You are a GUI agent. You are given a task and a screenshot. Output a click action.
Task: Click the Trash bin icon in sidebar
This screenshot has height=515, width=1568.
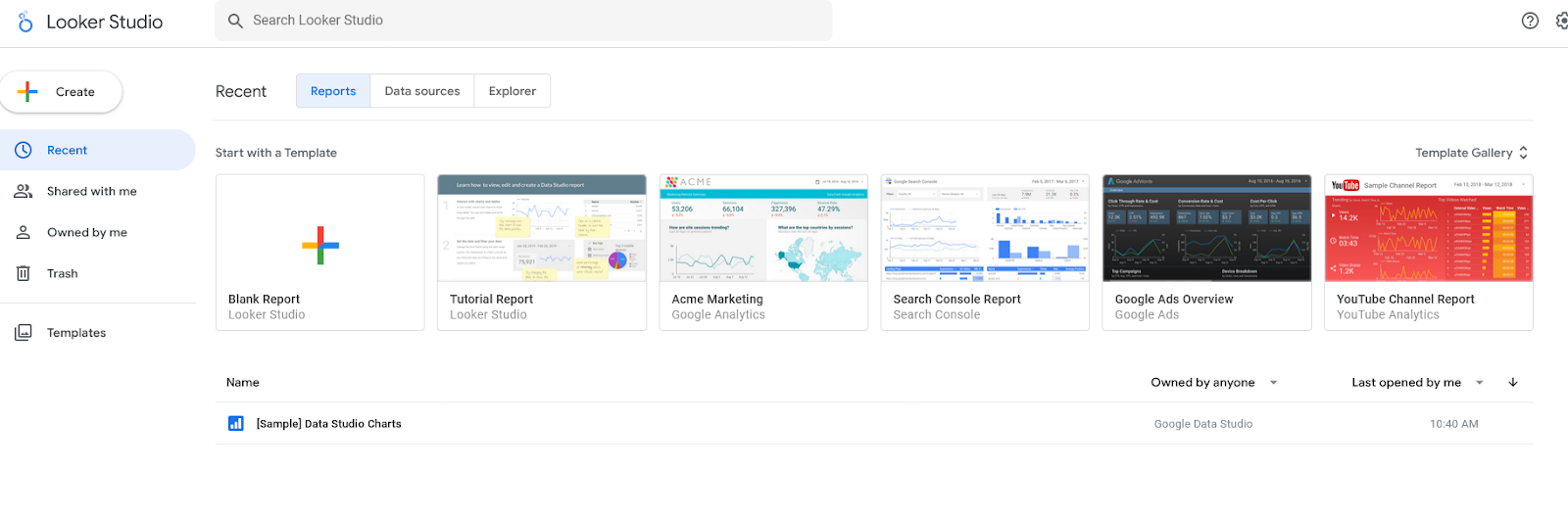24,273
